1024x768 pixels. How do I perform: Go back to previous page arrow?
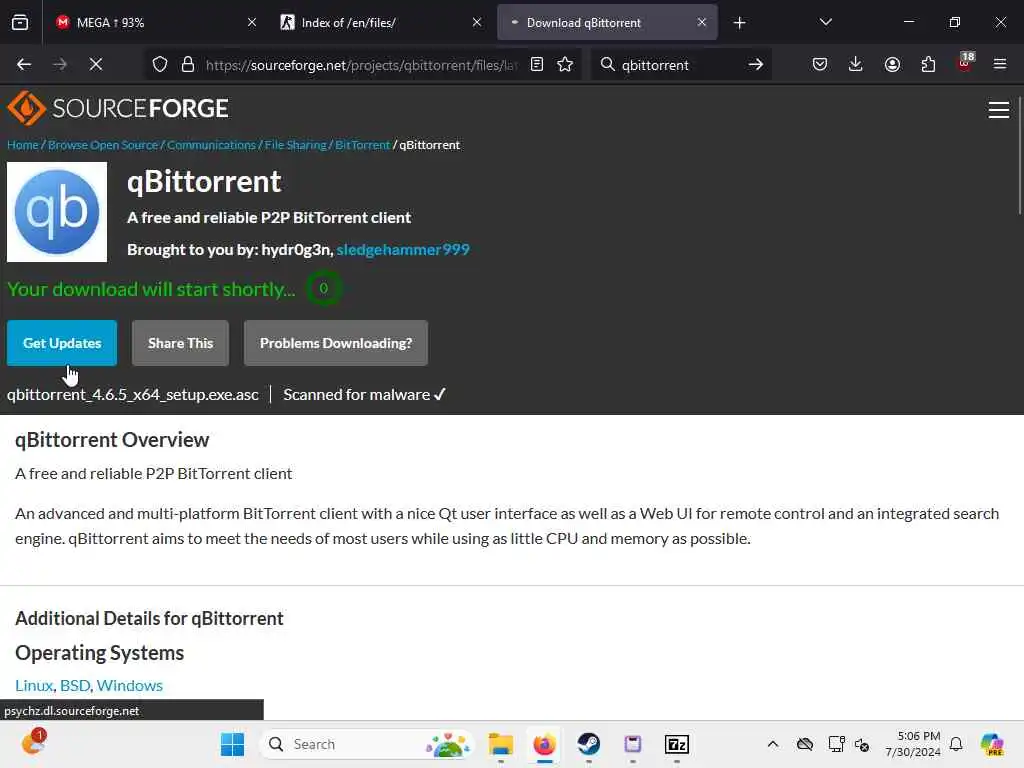(24, 65)
